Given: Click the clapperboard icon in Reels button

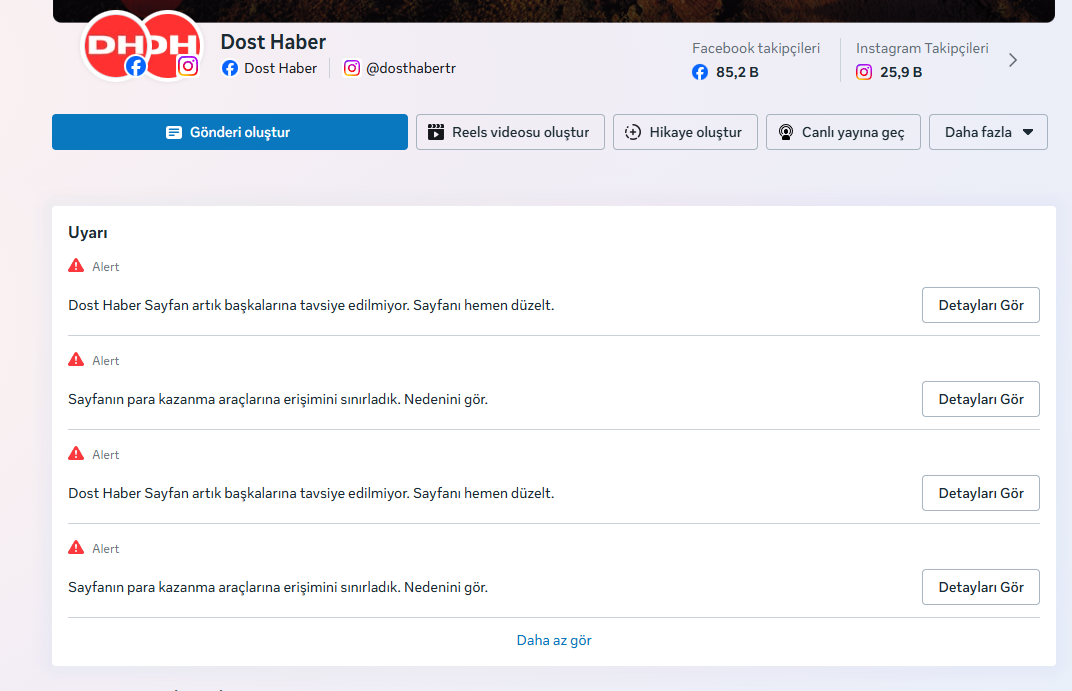Looking at the screenshot, I should click(x=436, y=132).
